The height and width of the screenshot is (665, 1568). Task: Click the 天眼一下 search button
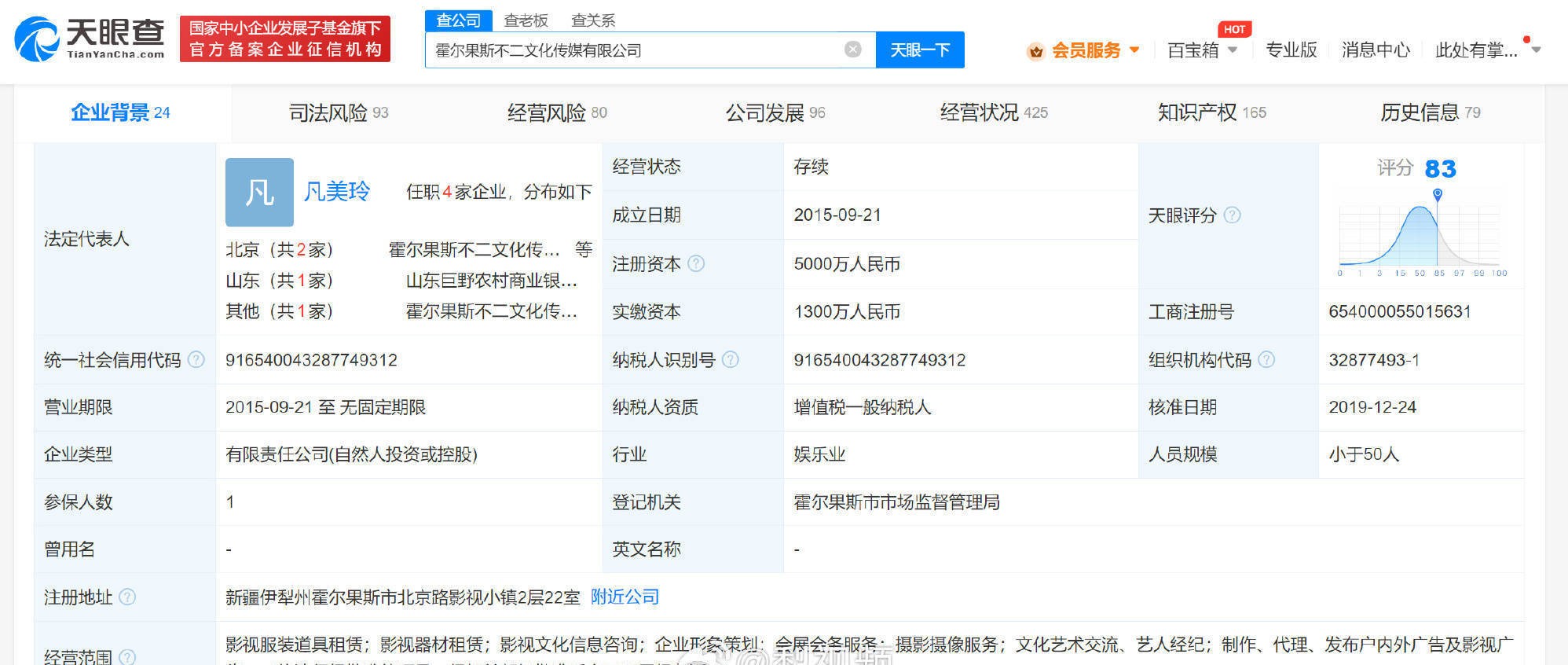pyautogui.click(x=919, y=50)
